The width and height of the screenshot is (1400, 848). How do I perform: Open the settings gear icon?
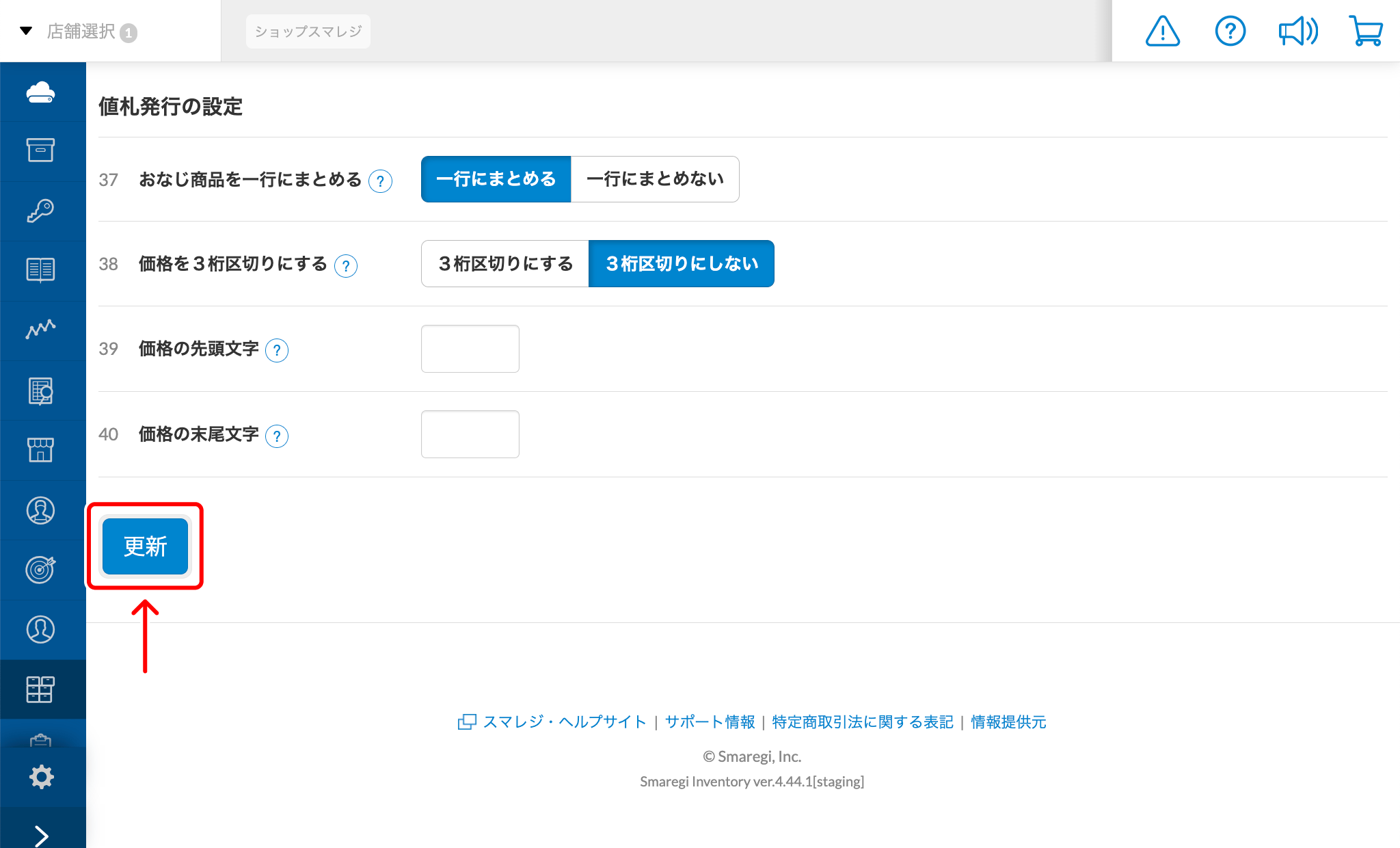pyautogui.click(x=42, y=777)
